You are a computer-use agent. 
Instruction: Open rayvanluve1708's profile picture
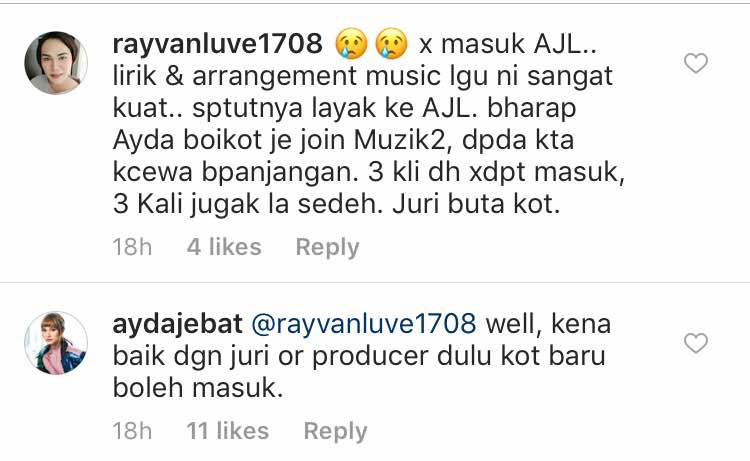click(56, 63)
